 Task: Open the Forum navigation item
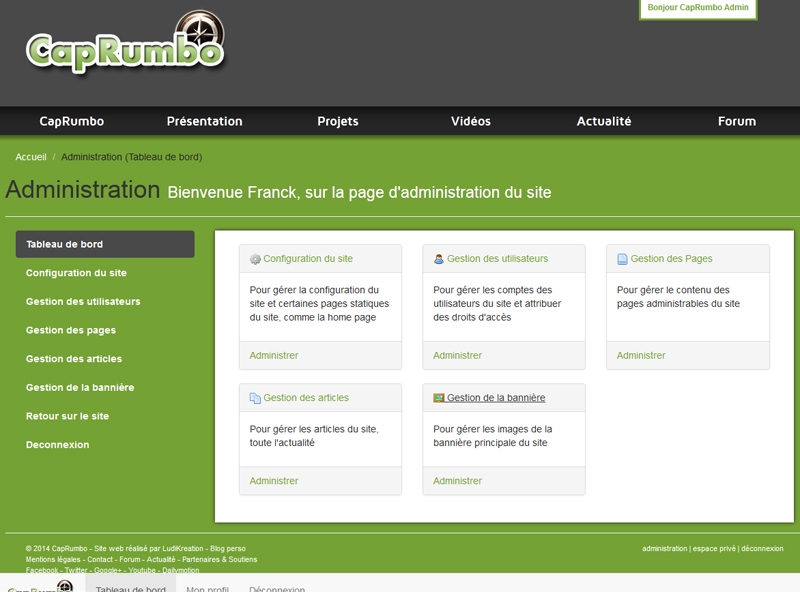tap(737, 121)
